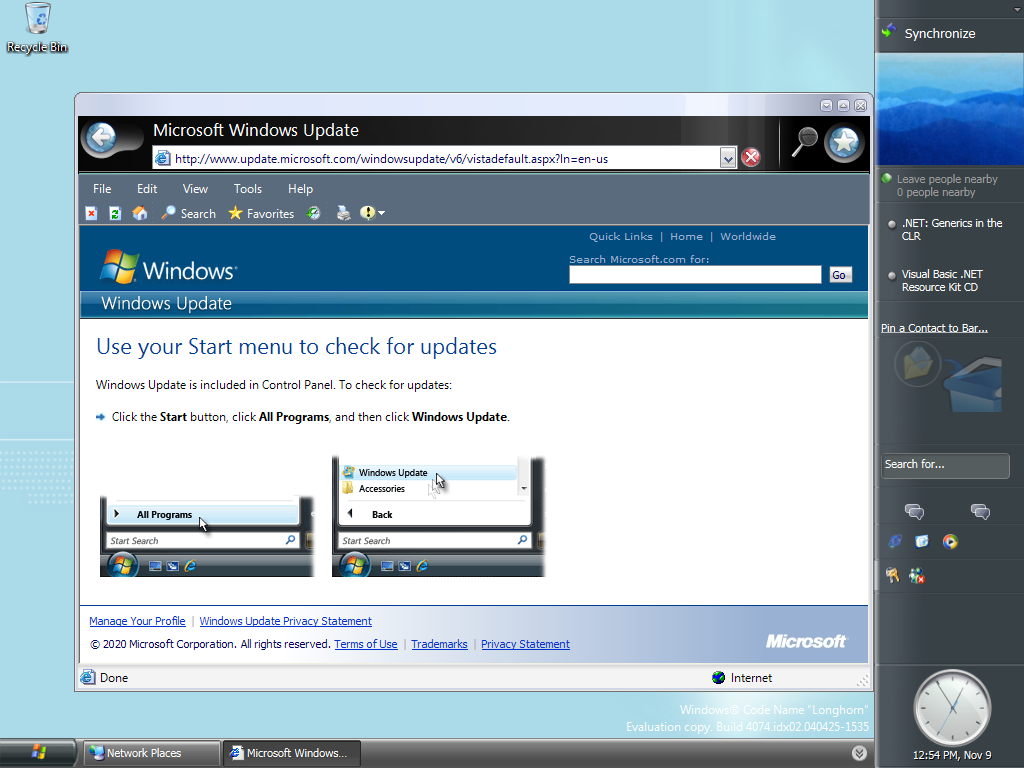Expand the address bar URL dropdown
Image resolution: width=1024 pixels, height=768 pixels.
pyautogui.click(x=728, y=158)
